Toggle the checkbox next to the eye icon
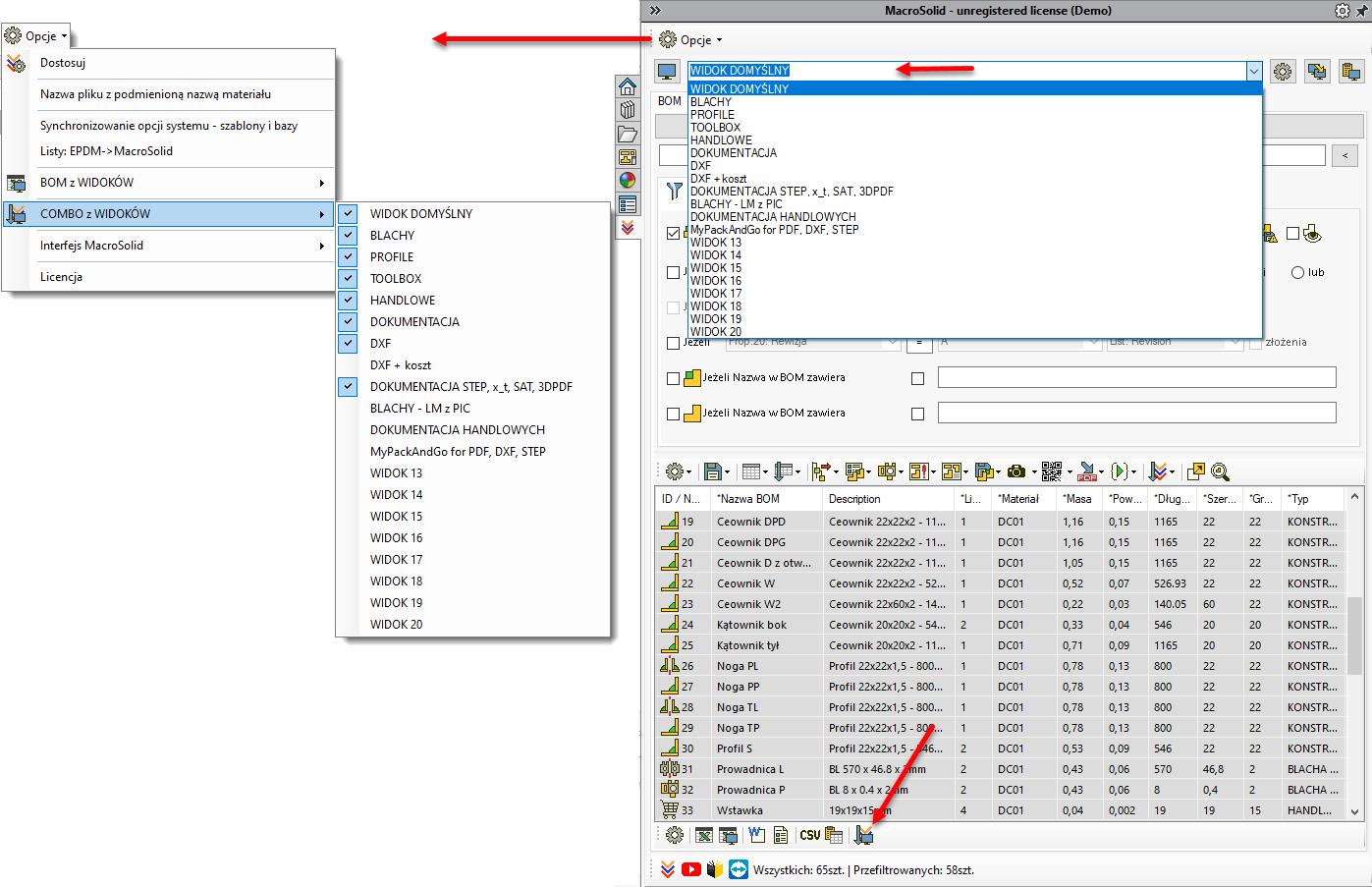The height and width of the screenshot is (887, 1372). (x=1293, y=233)
